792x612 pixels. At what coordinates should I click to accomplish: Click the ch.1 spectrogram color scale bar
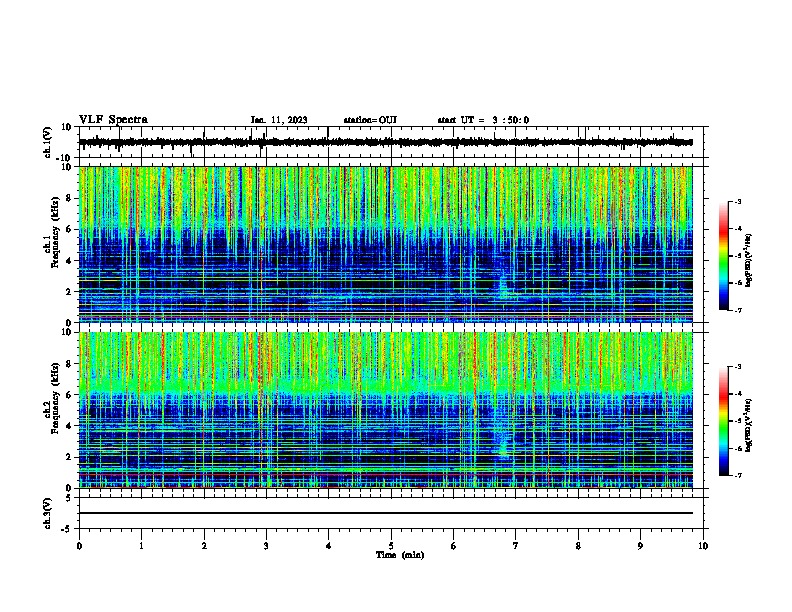click(x=724, y=256)
